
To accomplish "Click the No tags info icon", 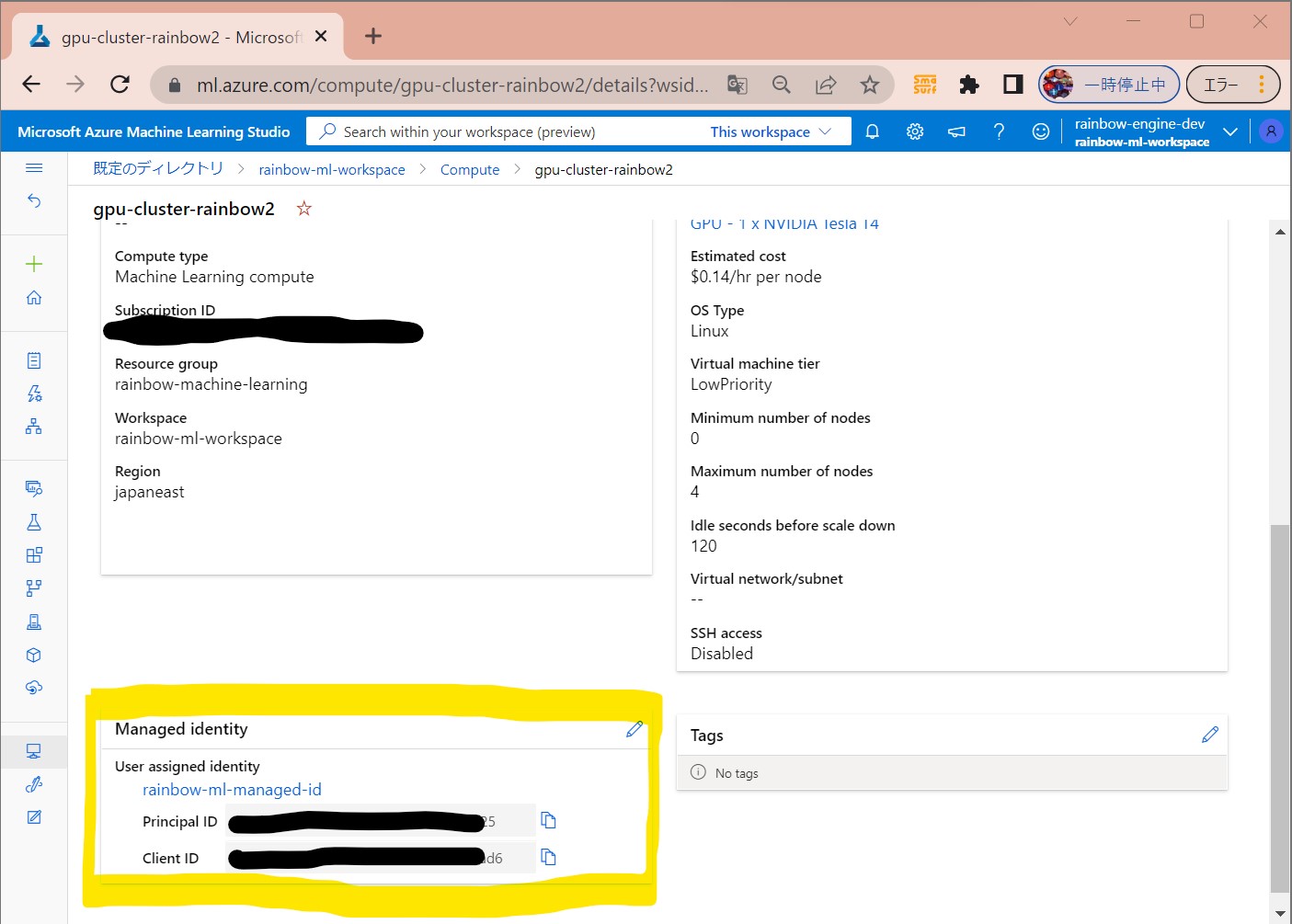I will [698, 772].
